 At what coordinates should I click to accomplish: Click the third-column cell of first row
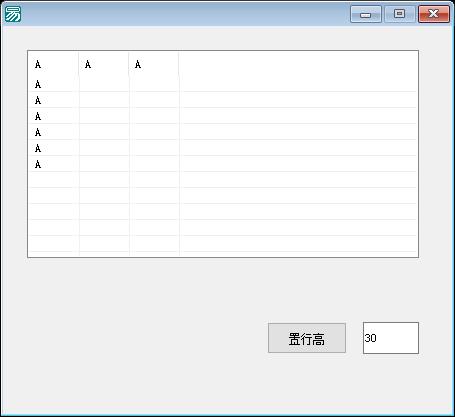(x=154, y=84)
